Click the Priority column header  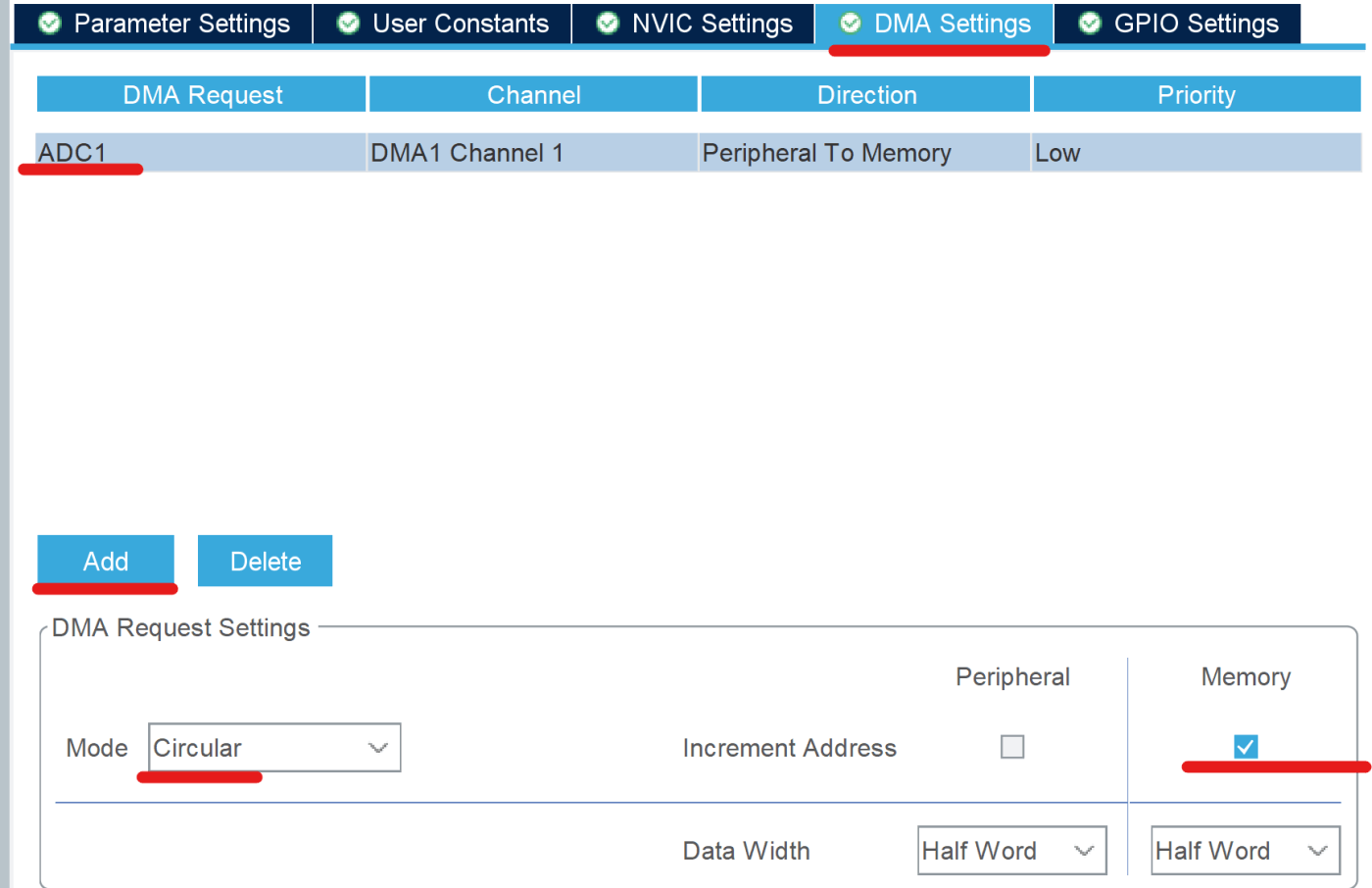1196,94
